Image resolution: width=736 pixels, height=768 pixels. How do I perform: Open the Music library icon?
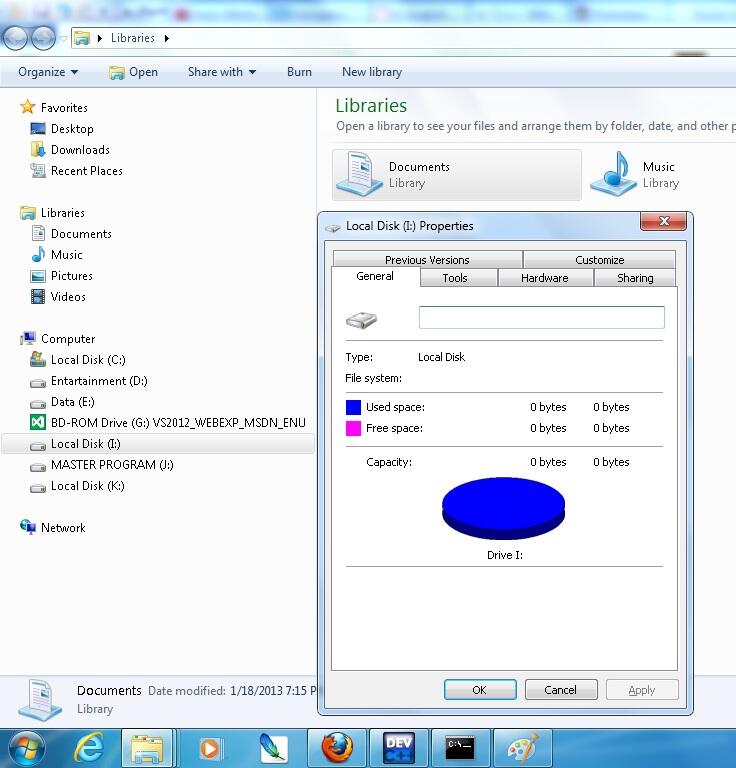click(614, 174)
